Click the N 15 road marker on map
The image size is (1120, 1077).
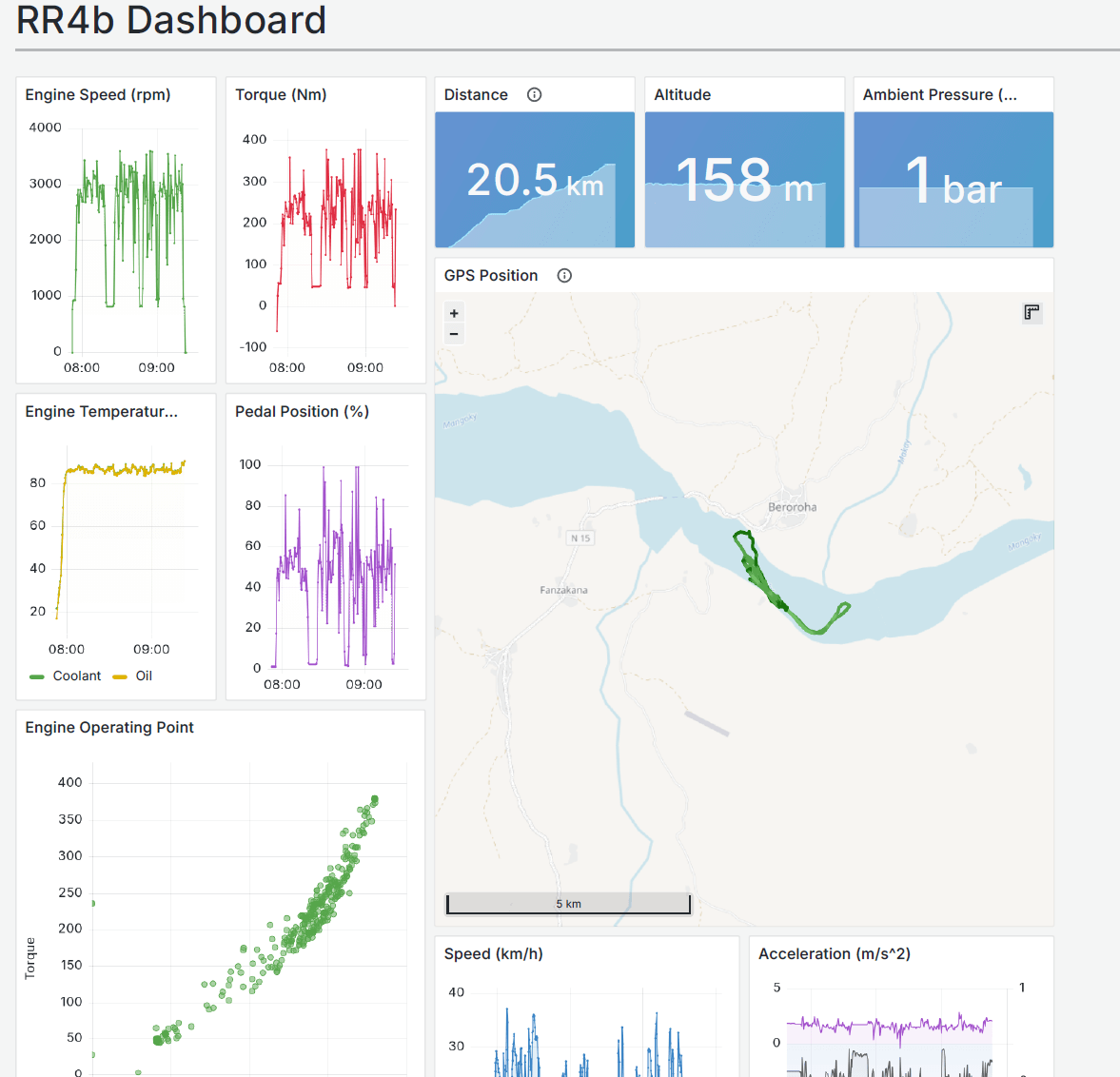pyautogui.click(x=580, y=538)
